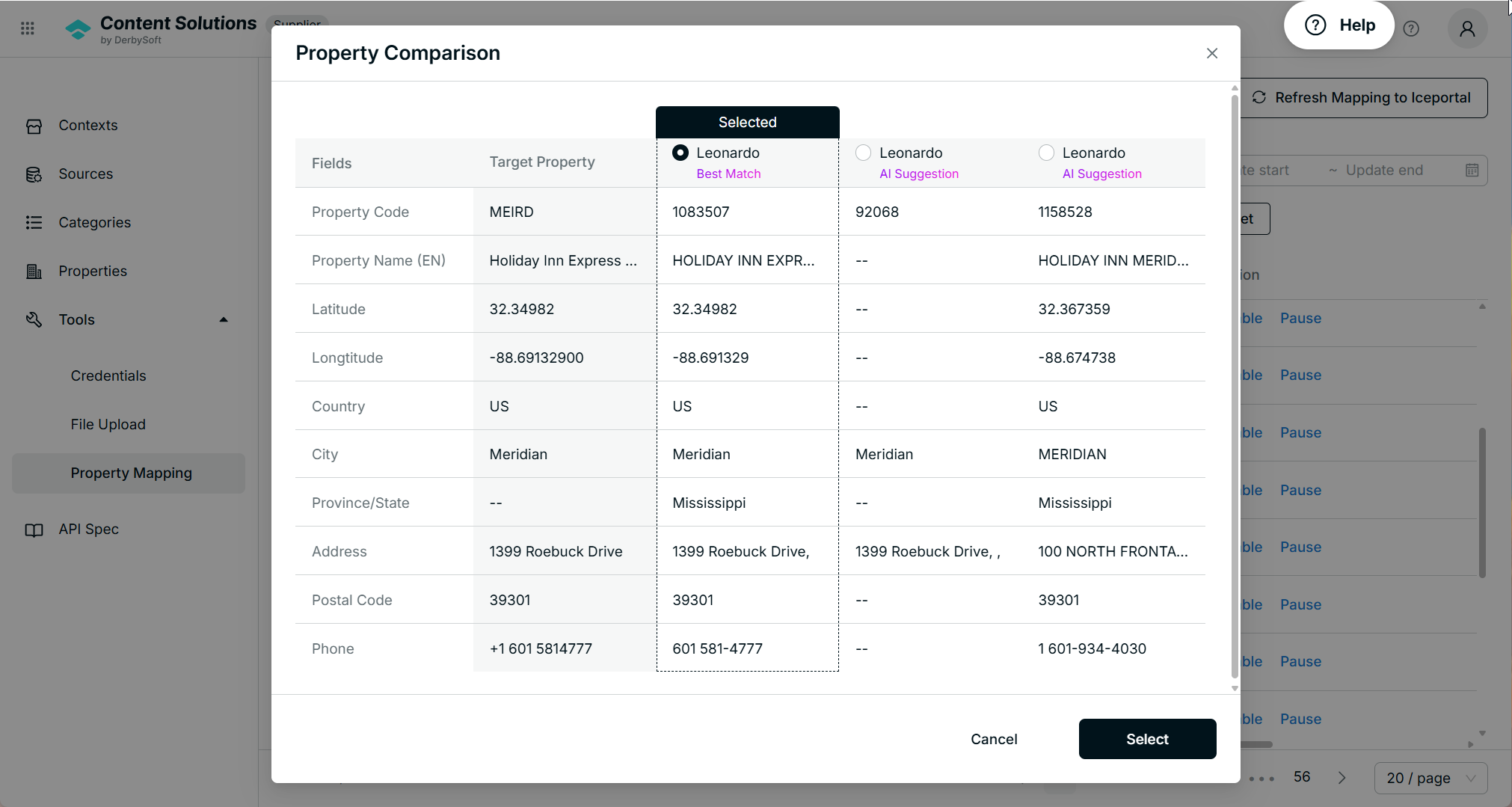Click the HOLIDAY INN EXPR... name cell
This screenshot has height=807, width=1512.
(743, 261)
